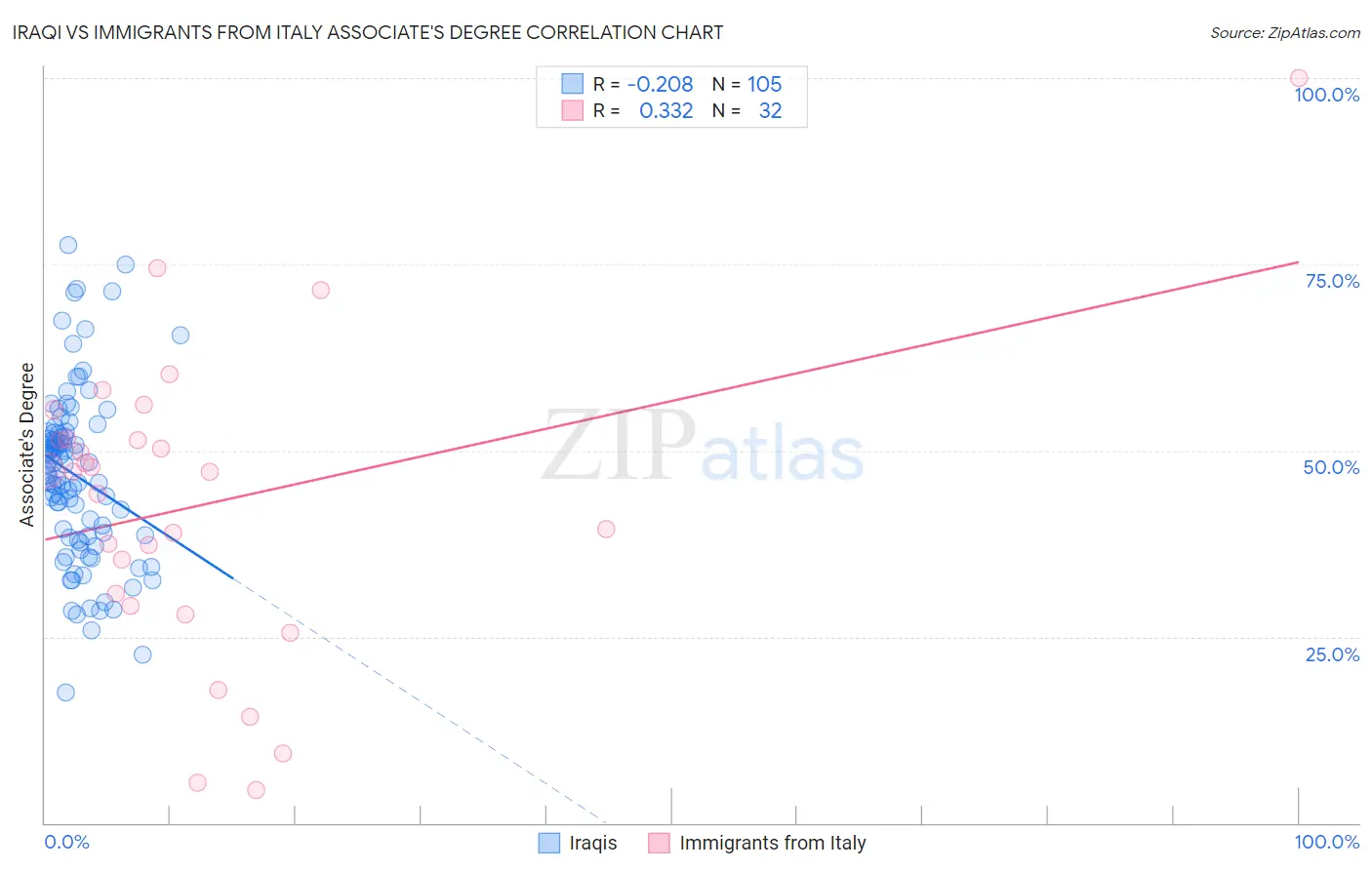Screen dimensions: 1372x870
Task: Click the 100.0% x-axis tick label
Action: (x=1326, y=843)
